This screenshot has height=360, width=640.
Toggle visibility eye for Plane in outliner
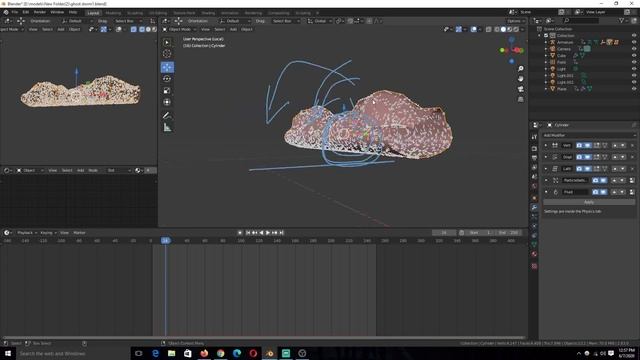coord(634,89)
